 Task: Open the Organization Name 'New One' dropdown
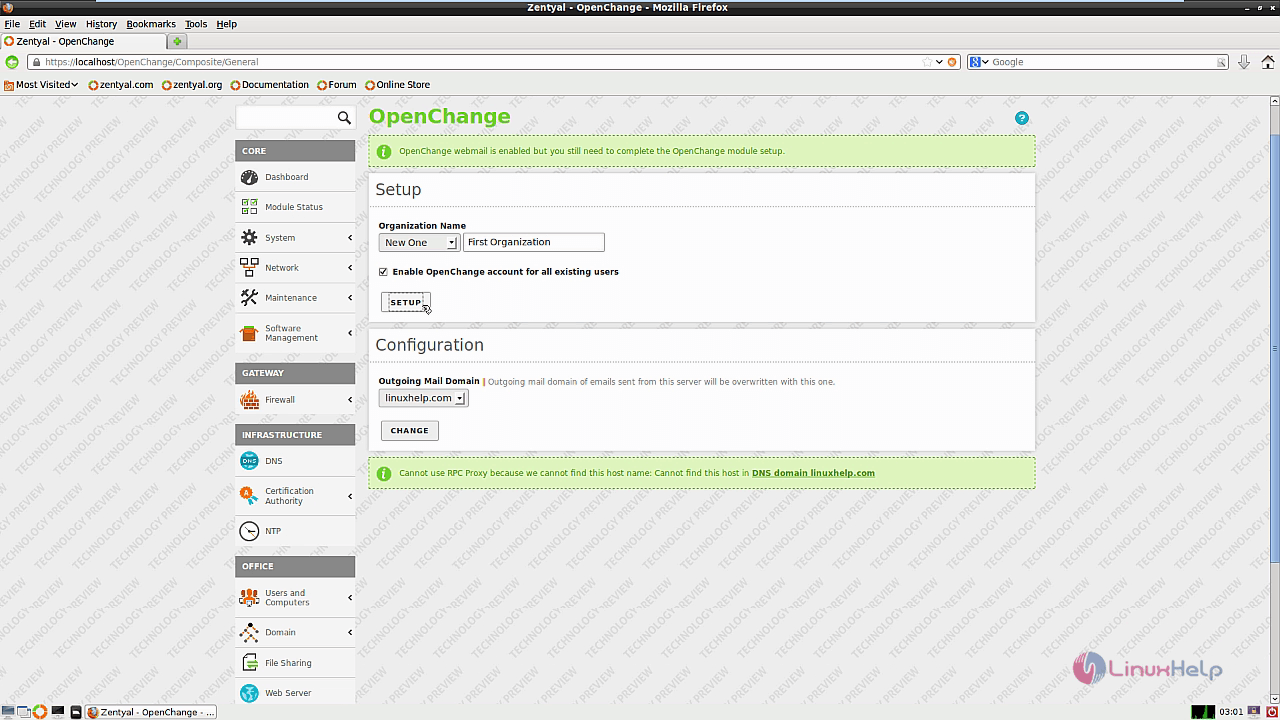(x=419, y=242)
